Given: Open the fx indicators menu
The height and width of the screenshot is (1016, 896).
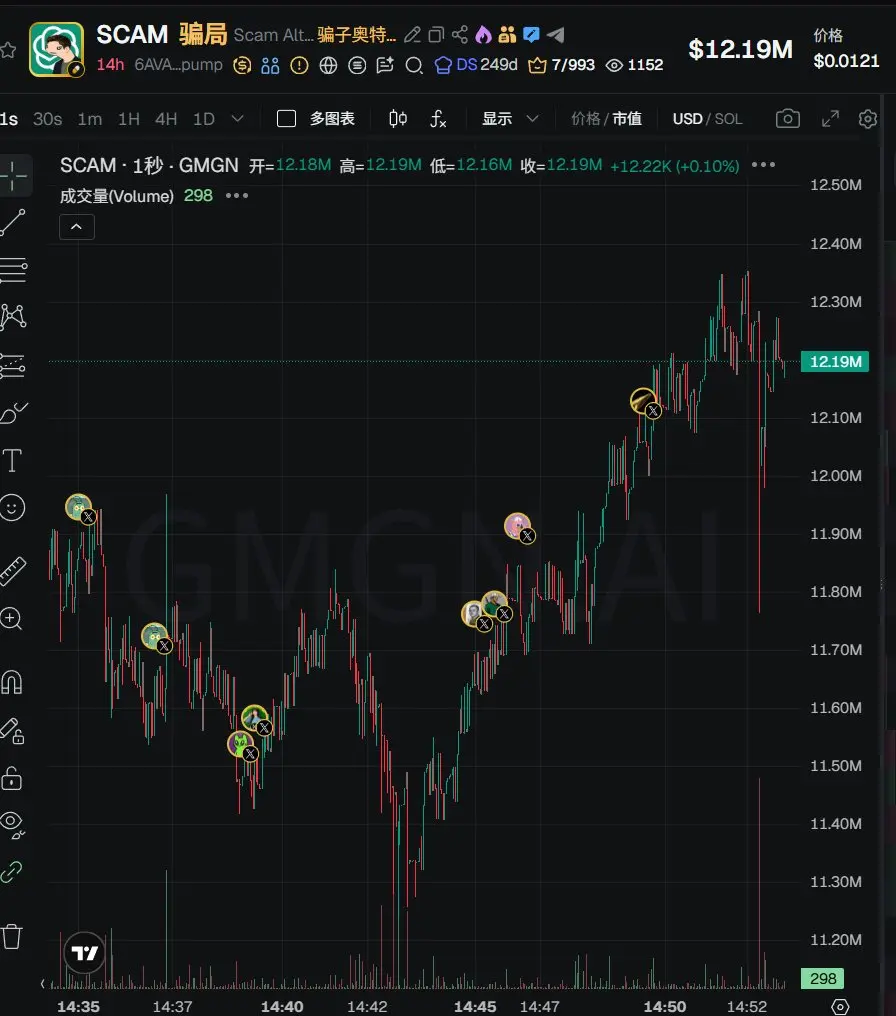Looking at the screenshot, I should pyautogui.click(x=438, y=119).
